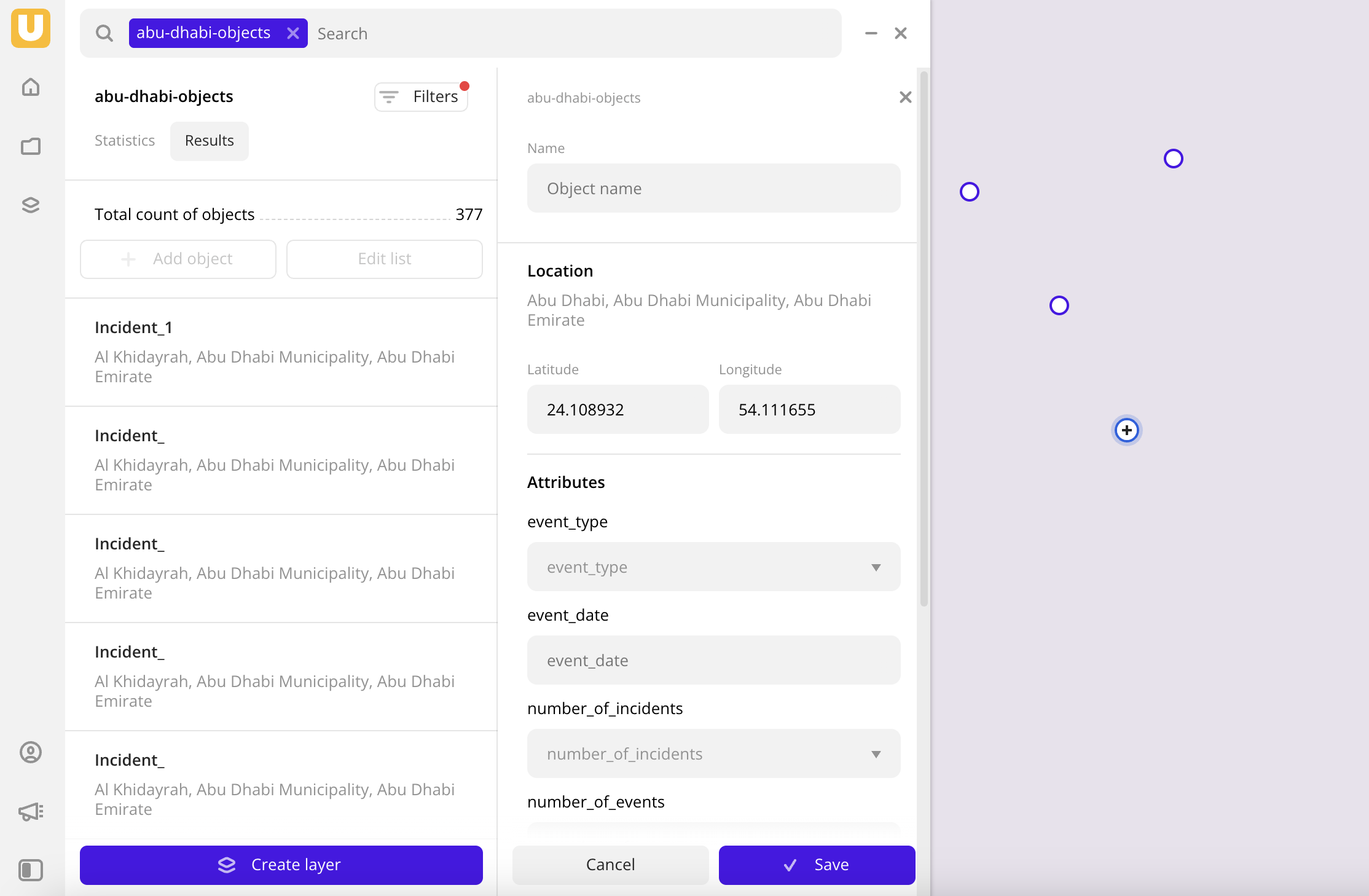Click the Create layer button
Image resolution: width=1369 pixels, height=896 pixels.
coord(281,865)
